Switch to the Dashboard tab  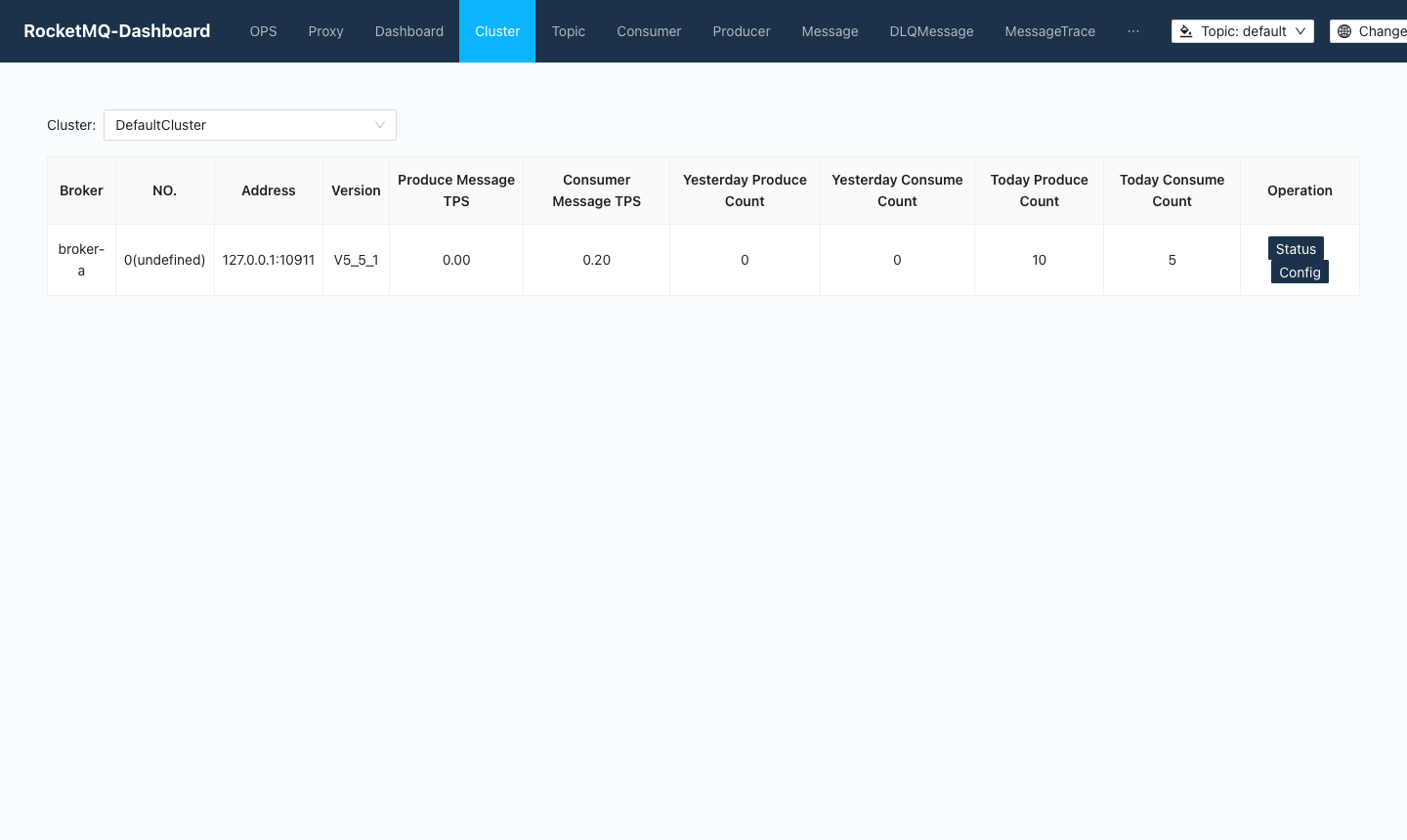click(408, 31)
